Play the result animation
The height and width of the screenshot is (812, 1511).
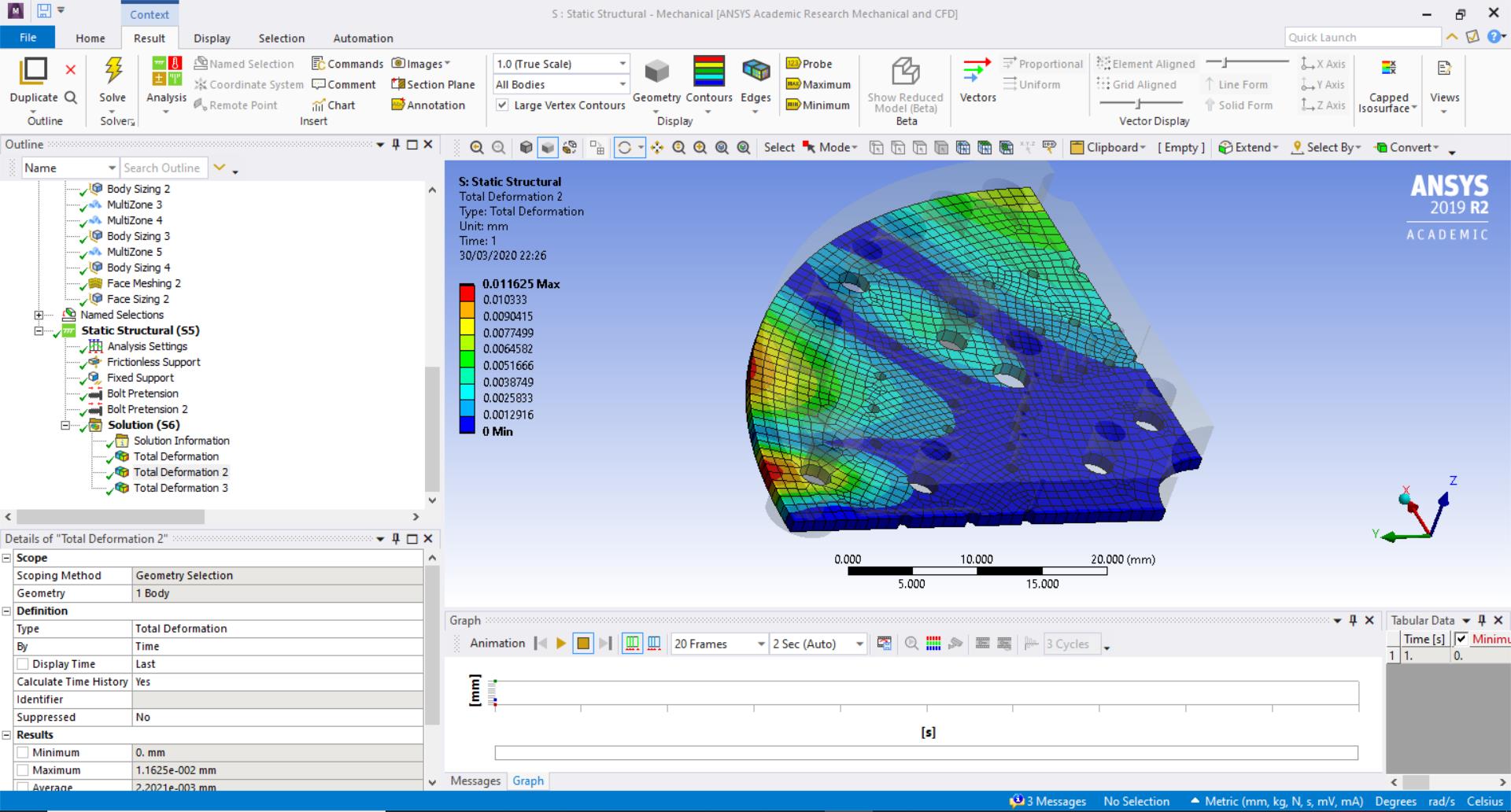pos(561,644)
